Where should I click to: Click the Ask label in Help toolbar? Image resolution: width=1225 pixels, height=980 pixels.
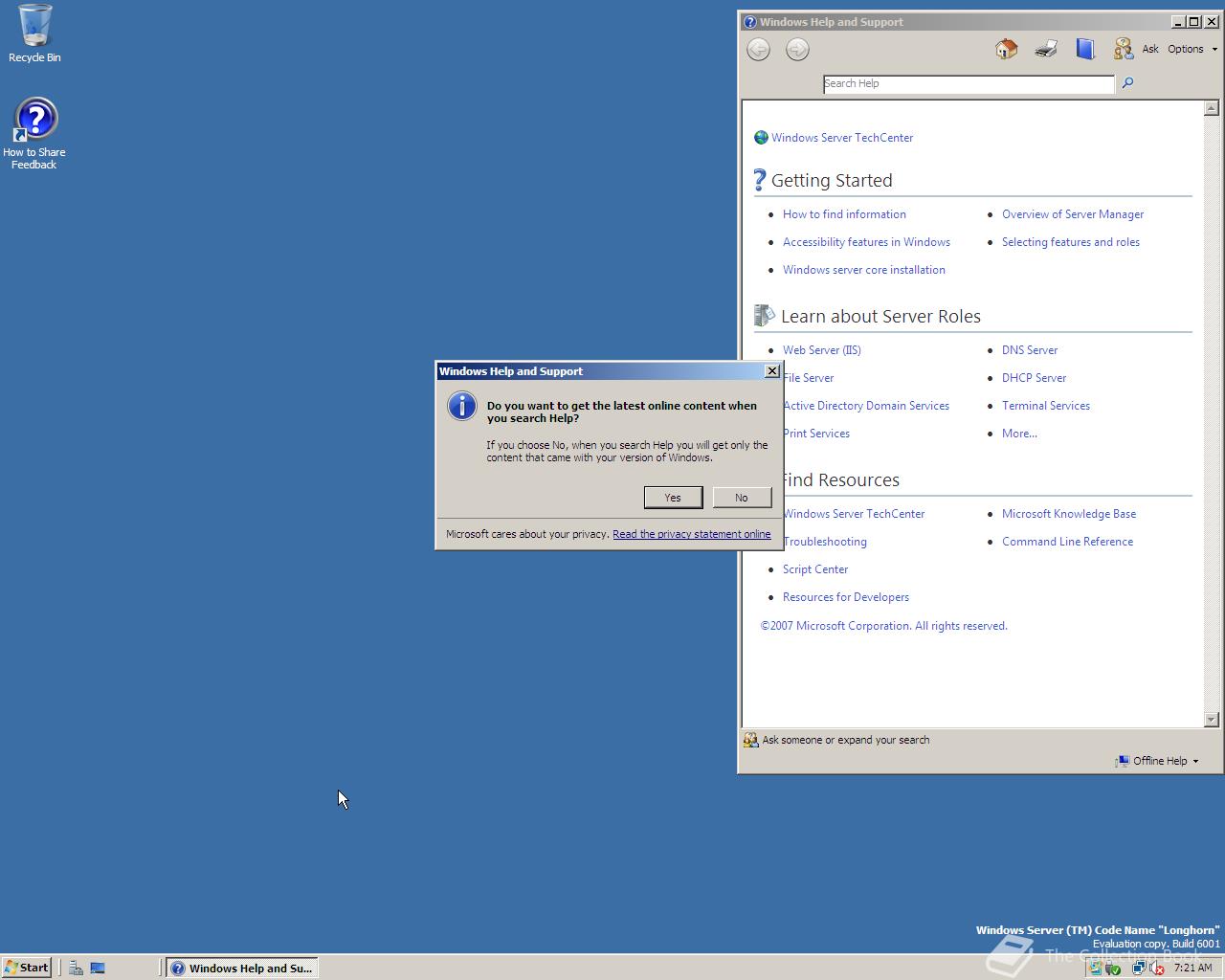click(1149, 49)
